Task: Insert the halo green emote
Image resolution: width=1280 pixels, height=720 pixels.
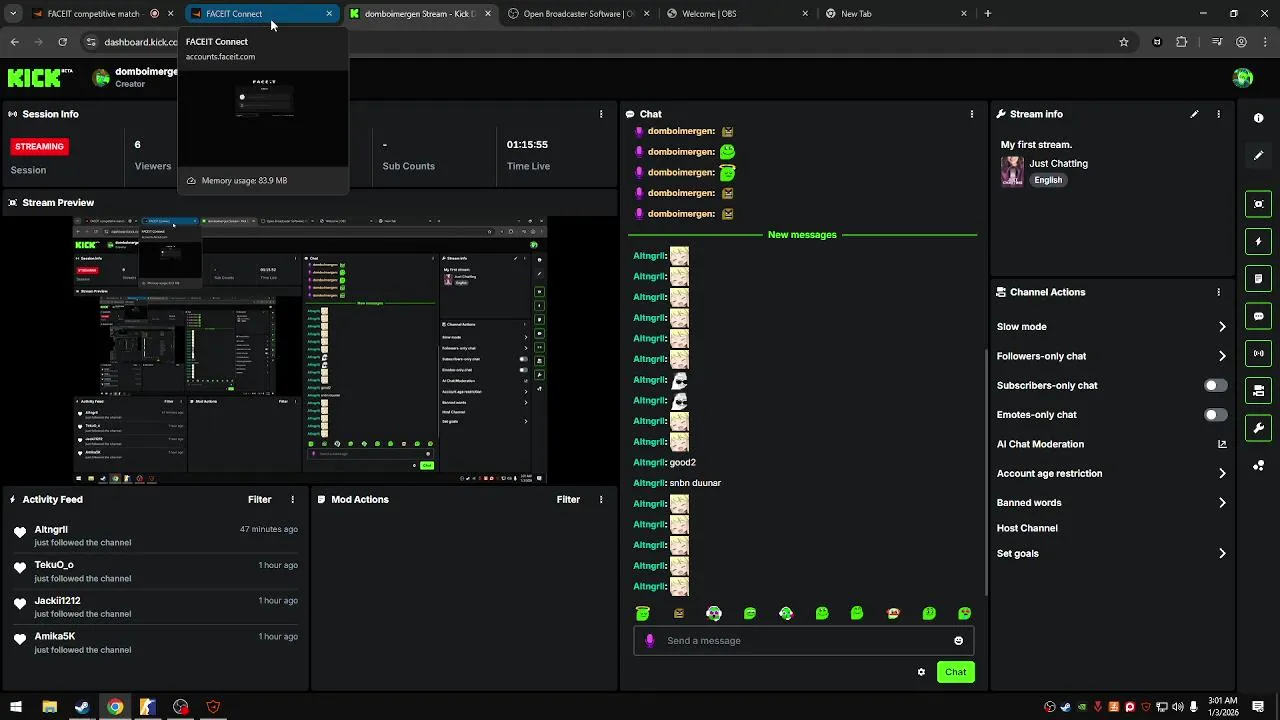Action: point(643,613)
